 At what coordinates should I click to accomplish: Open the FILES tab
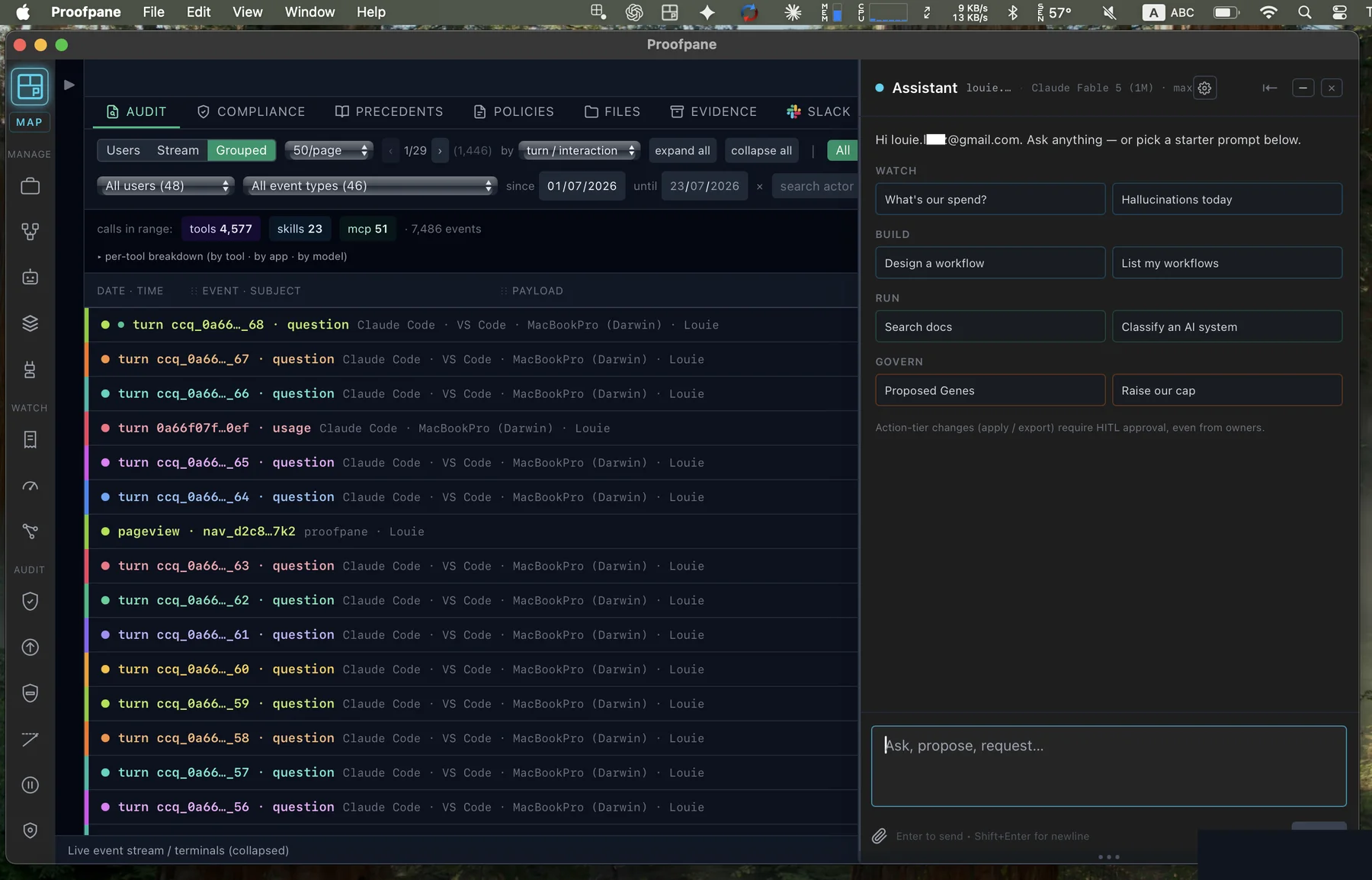[612, 111]
